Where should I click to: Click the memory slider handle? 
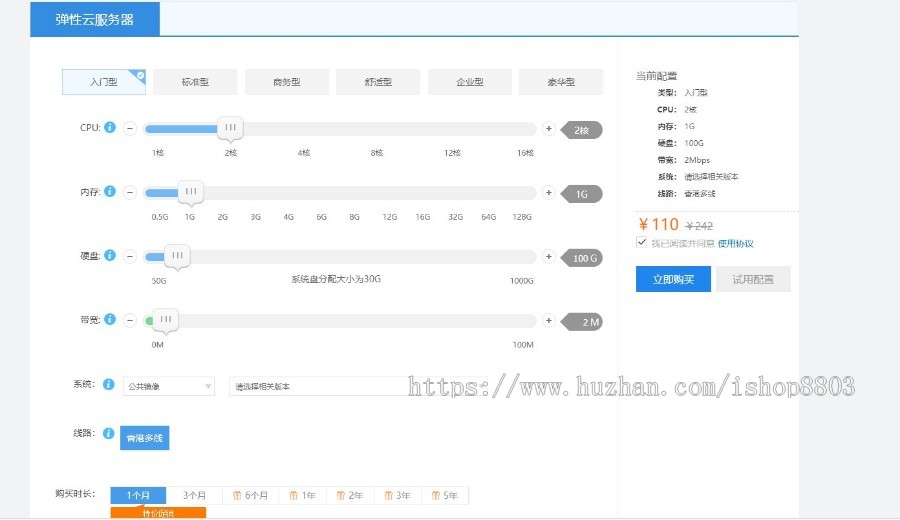pyautogui.click(x=191, y=192)
